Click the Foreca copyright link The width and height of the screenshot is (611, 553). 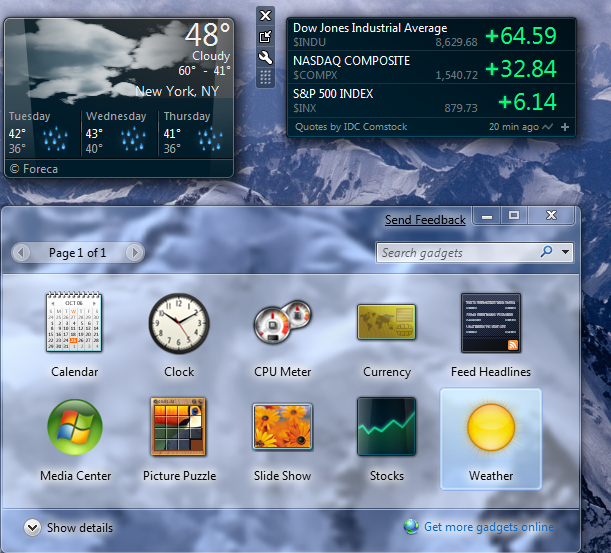point(34,169)
